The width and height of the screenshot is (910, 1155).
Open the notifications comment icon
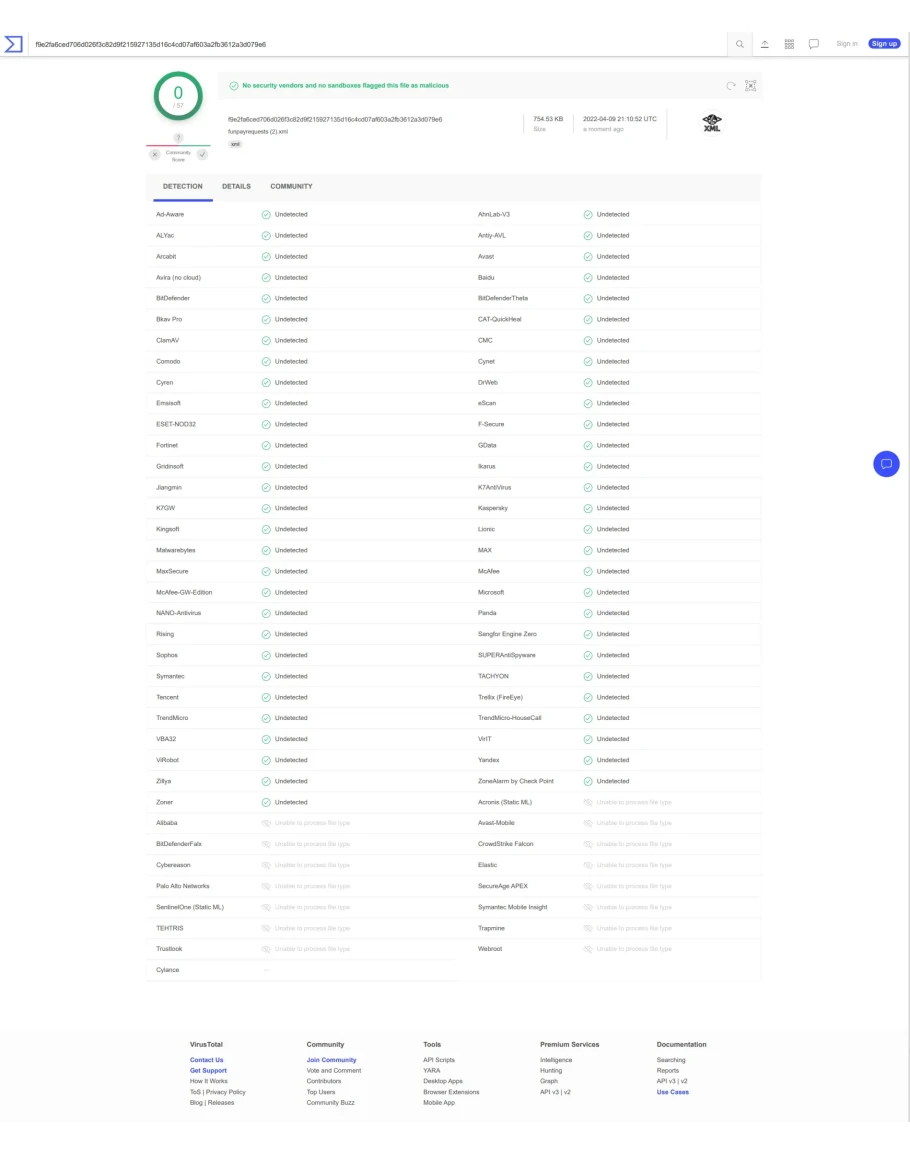tap(814, 44)
